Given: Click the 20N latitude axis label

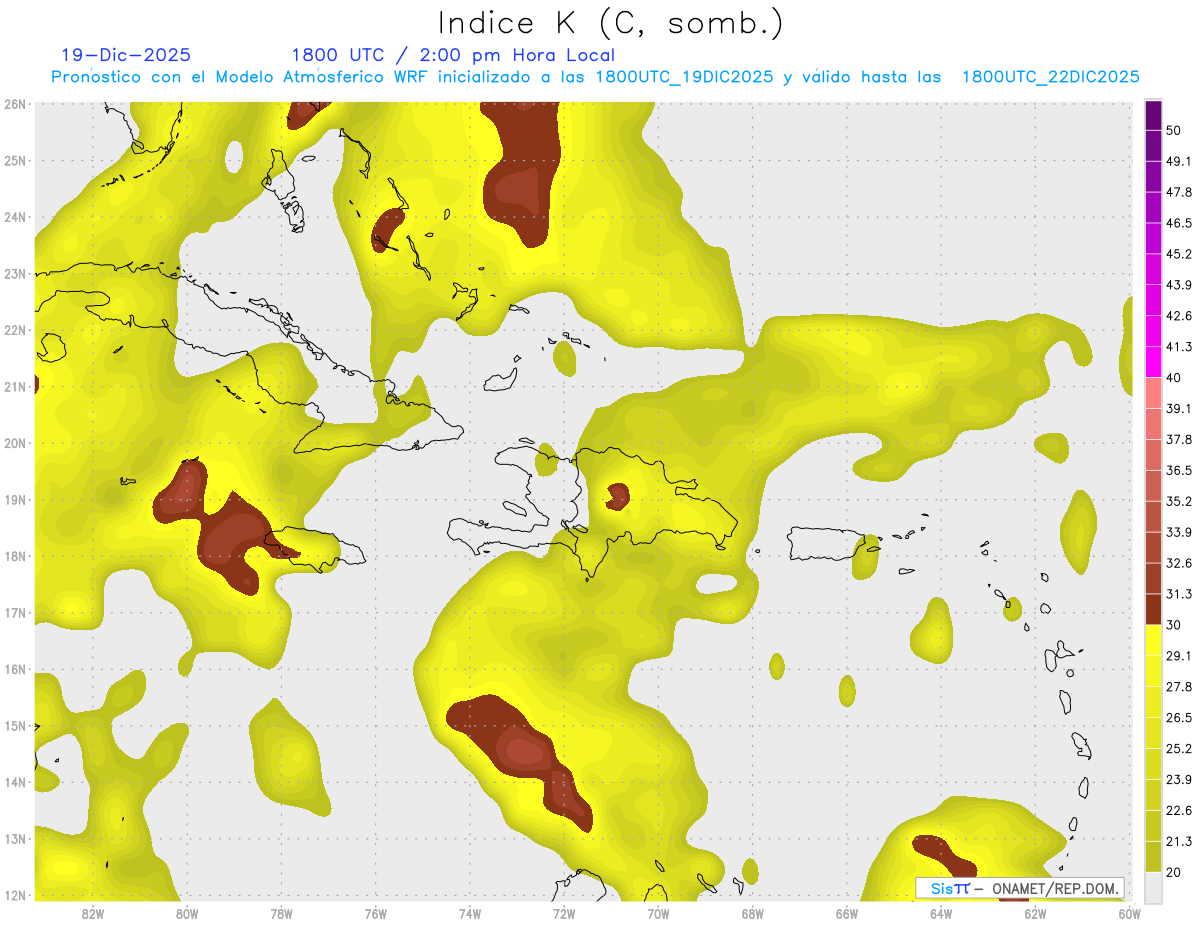Looking at the screenshot, I should coord(14,443).
